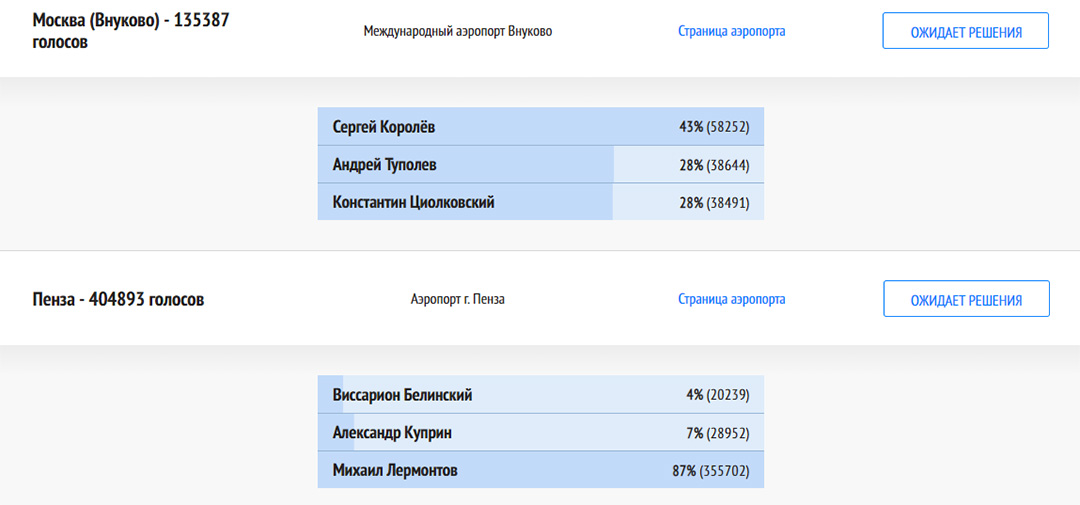1080x505 pixels.
Task: Select the Андрей Туполев result bar
Action: [x=541, y=165]
